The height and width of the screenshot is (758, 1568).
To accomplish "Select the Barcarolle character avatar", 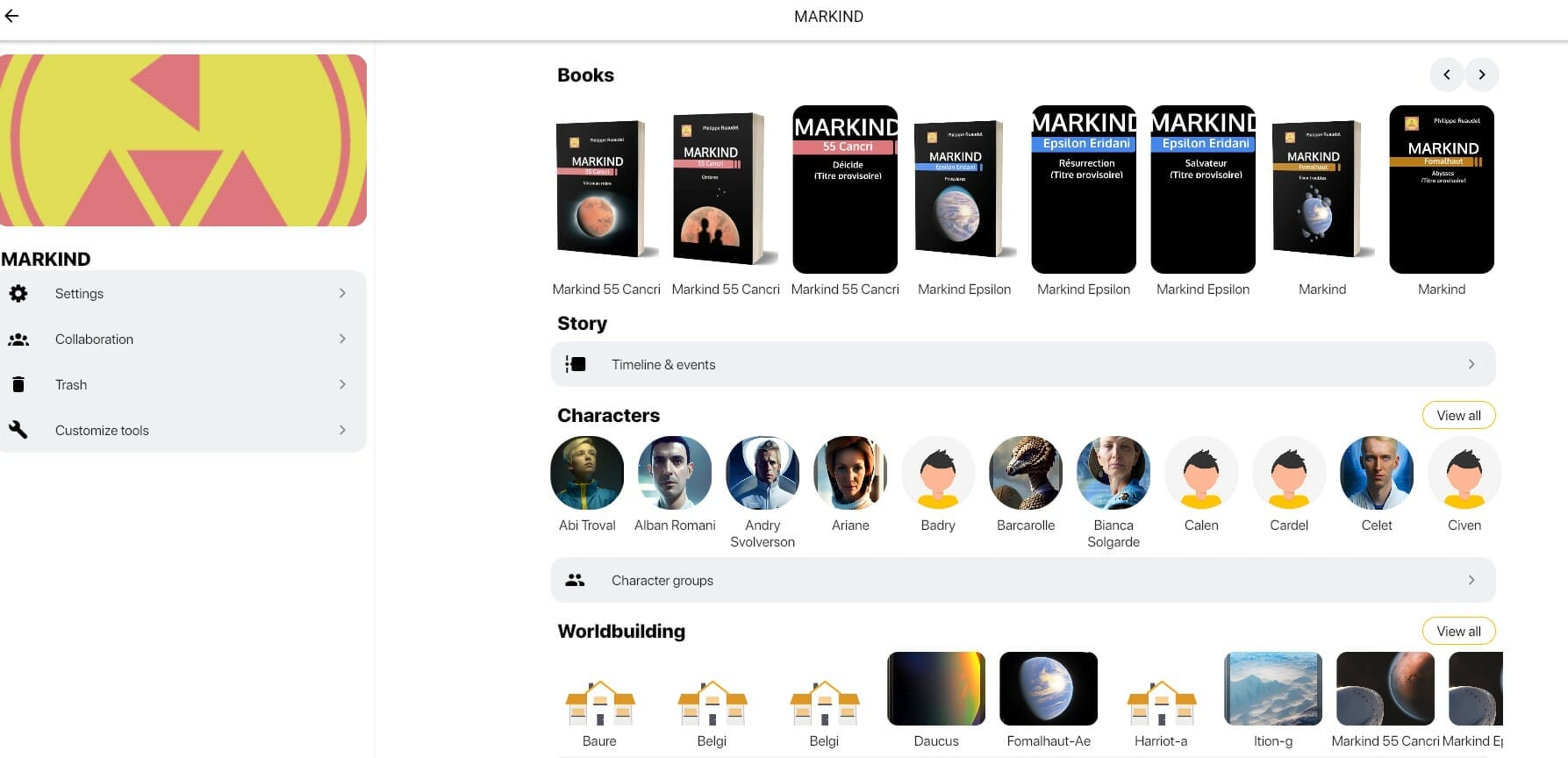I will pos(1026,473).
